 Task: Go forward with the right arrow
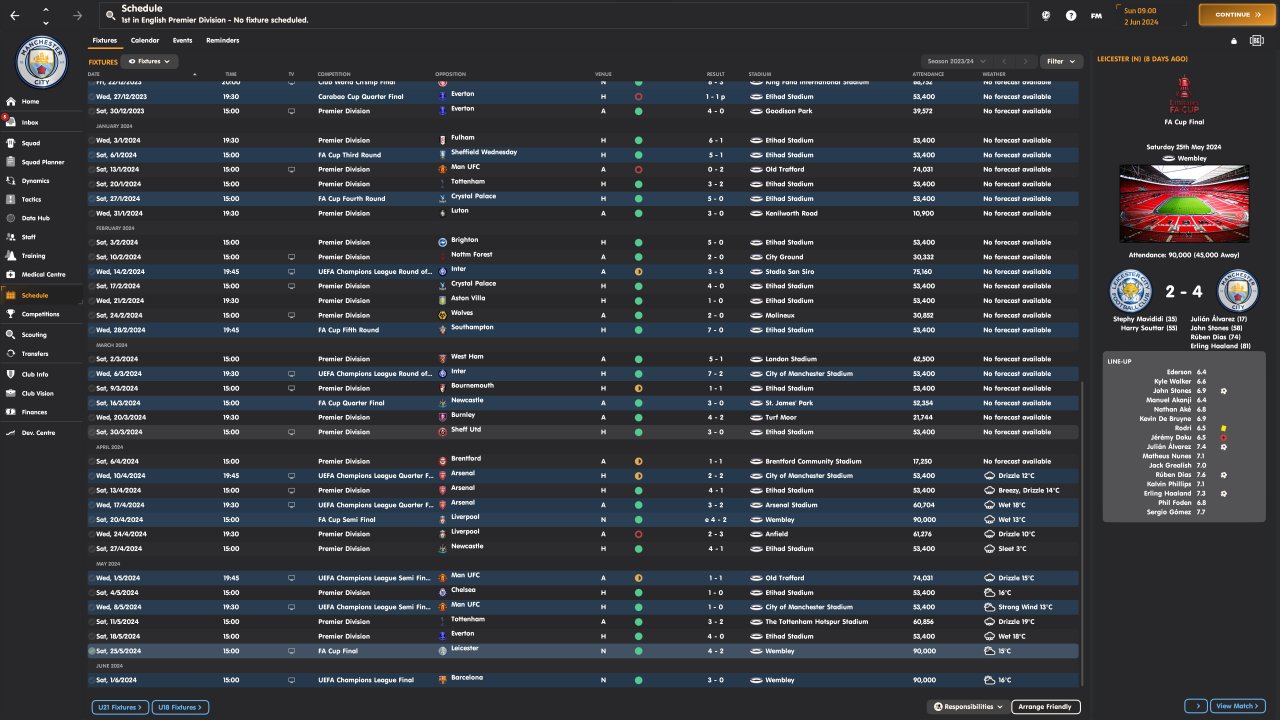click(x=77, y=16)
